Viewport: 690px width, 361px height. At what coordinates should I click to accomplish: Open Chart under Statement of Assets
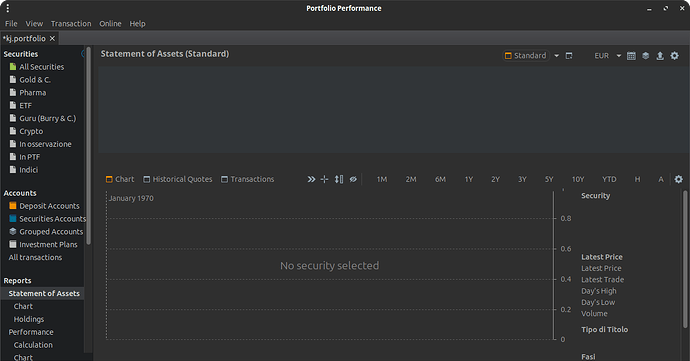[23, 306]
